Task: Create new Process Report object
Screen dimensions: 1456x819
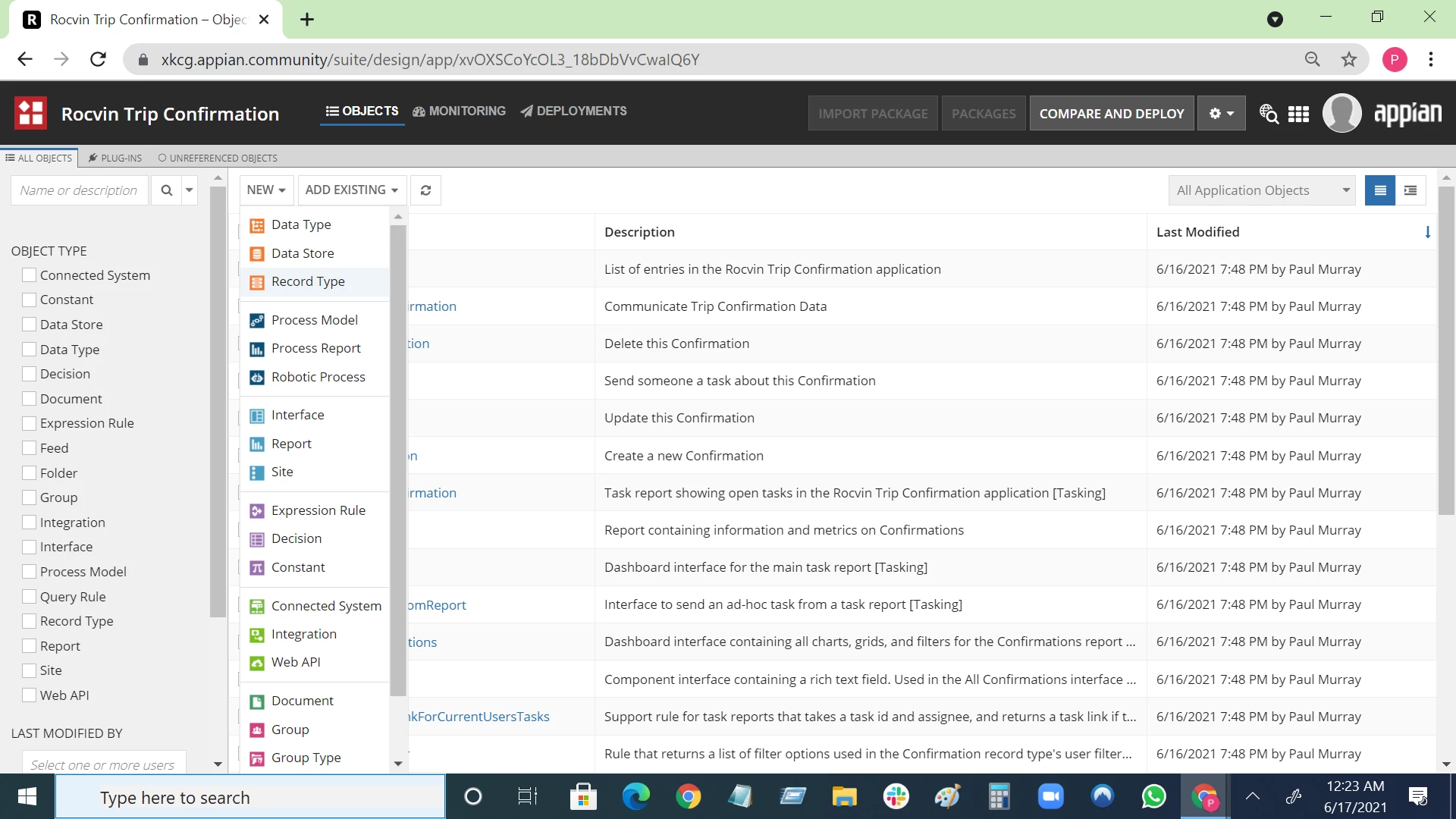Action: 315,348
